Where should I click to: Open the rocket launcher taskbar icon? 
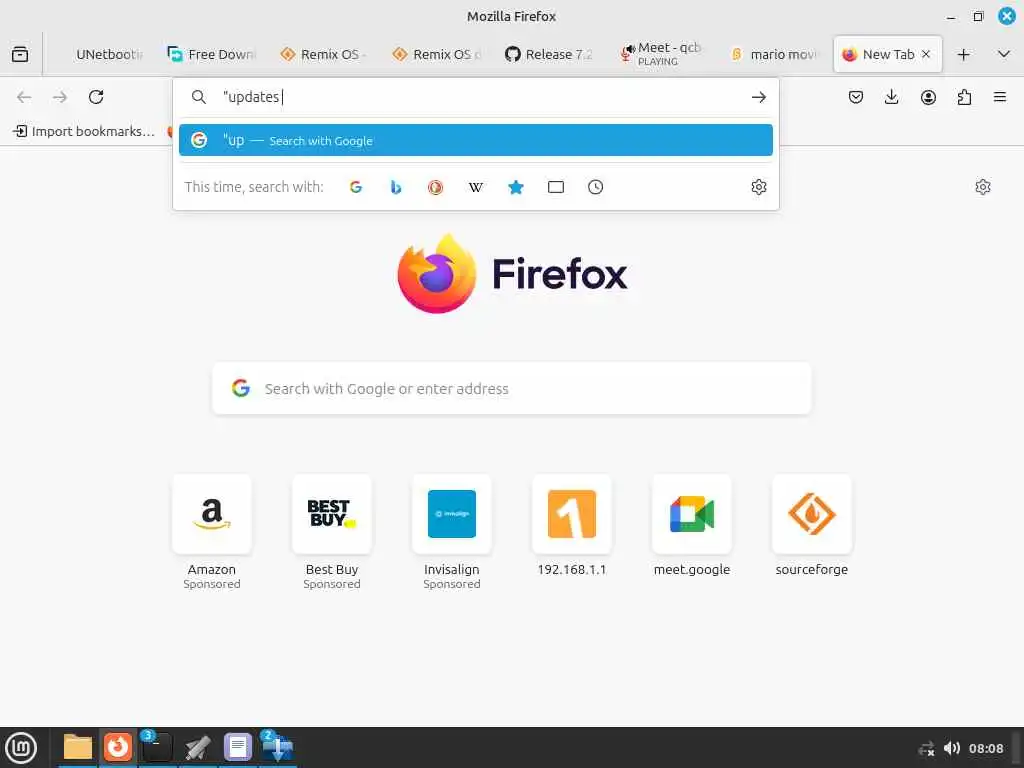tap(197, 748)
